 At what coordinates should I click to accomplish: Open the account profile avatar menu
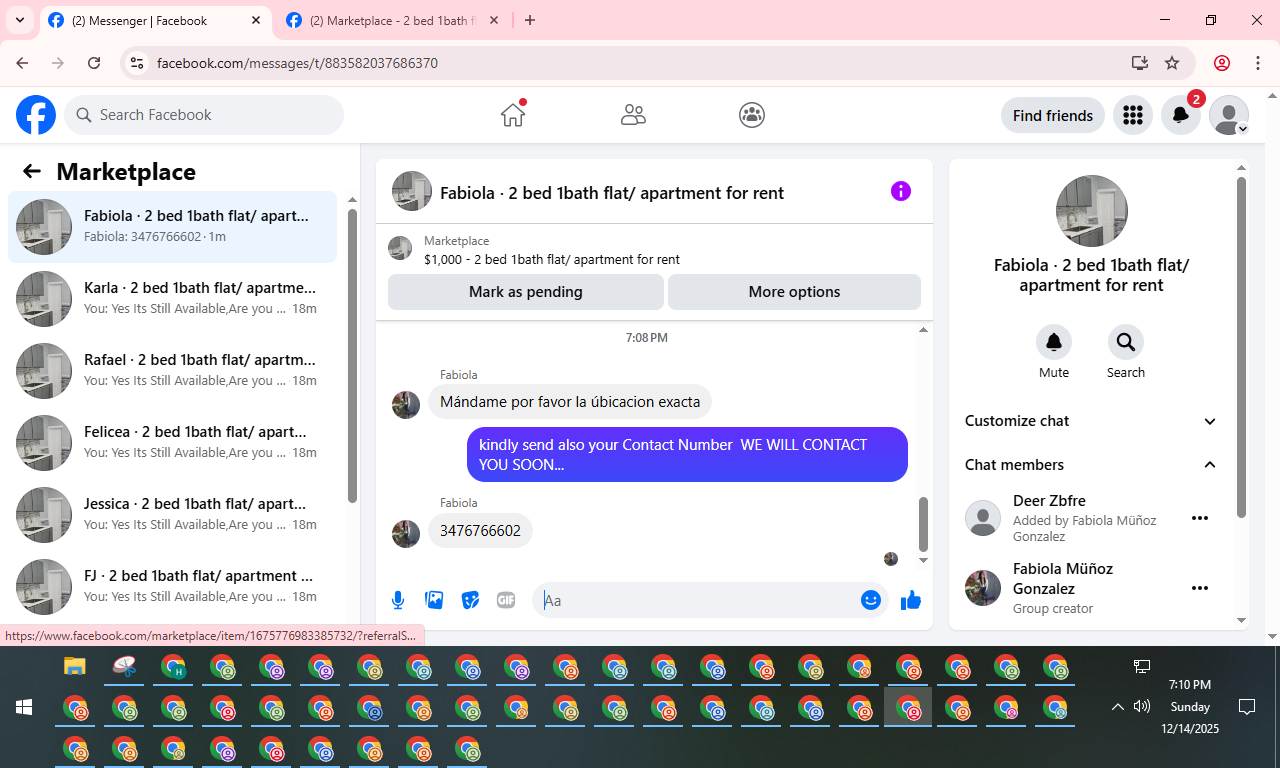pyautogui.click(x=1229, y=115)
